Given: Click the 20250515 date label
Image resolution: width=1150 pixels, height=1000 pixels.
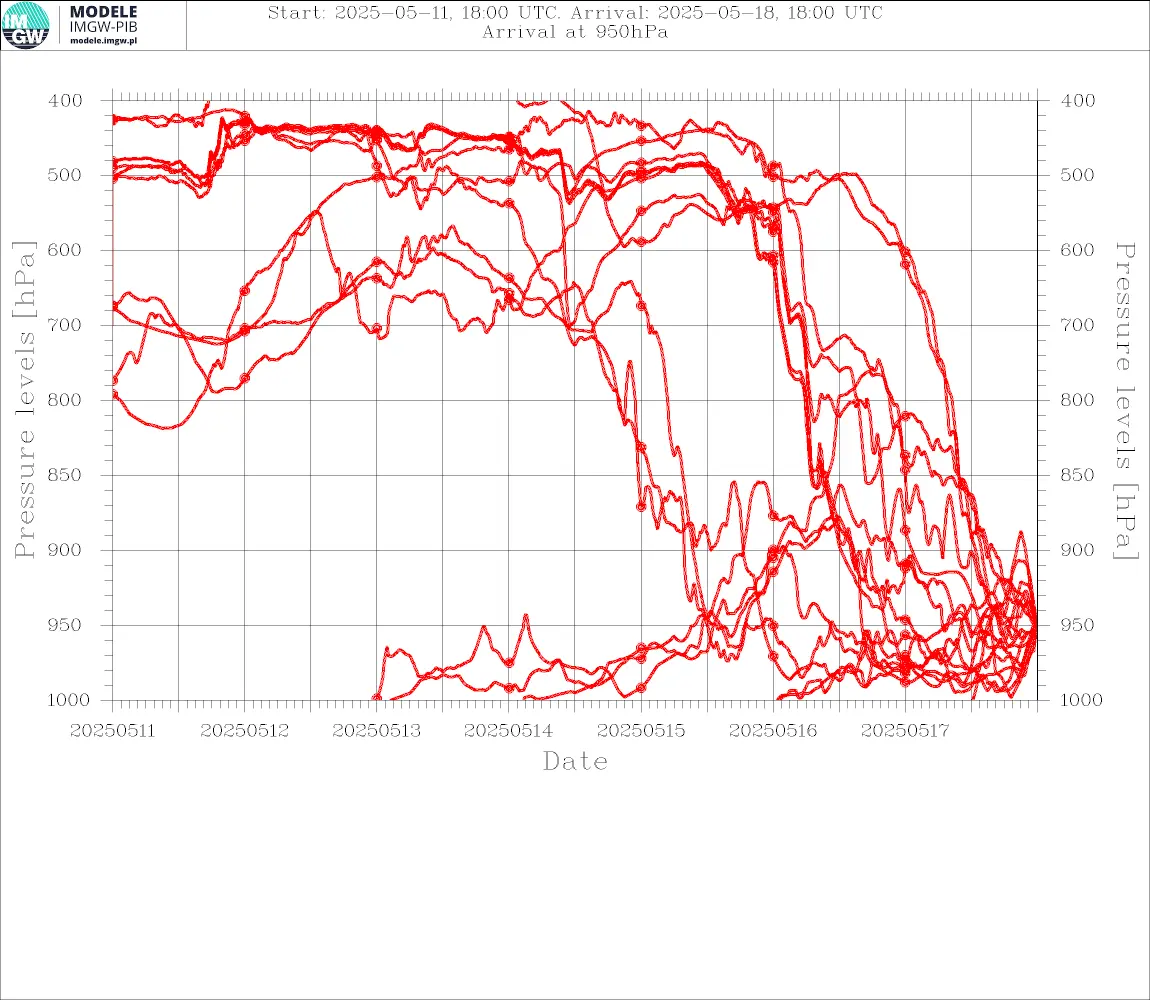Looking at the screenshot, I should (x=641, y=731).
